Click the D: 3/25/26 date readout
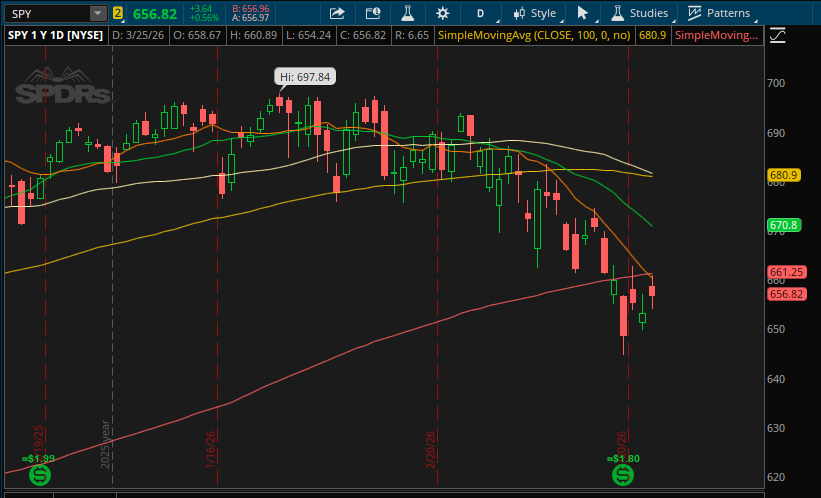 138,36
